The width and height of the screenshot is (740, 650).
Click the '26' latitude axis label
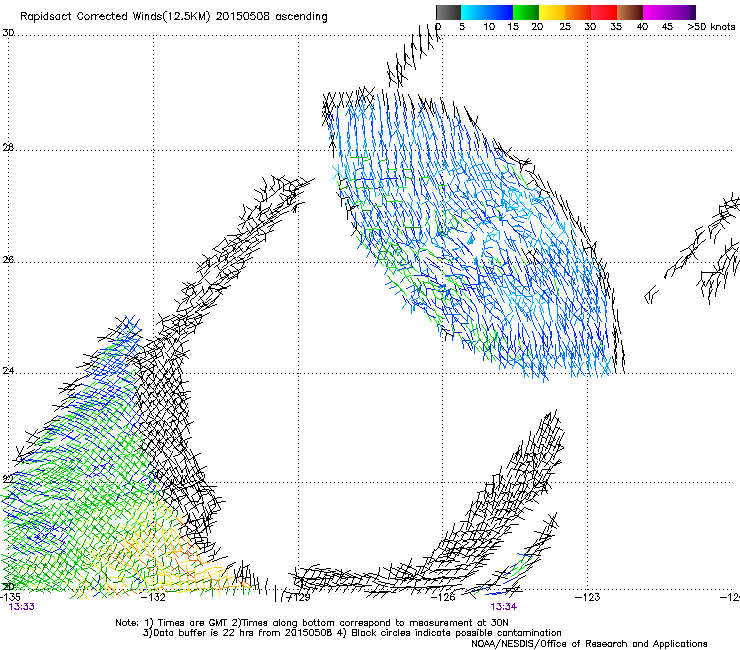(8, 260)
